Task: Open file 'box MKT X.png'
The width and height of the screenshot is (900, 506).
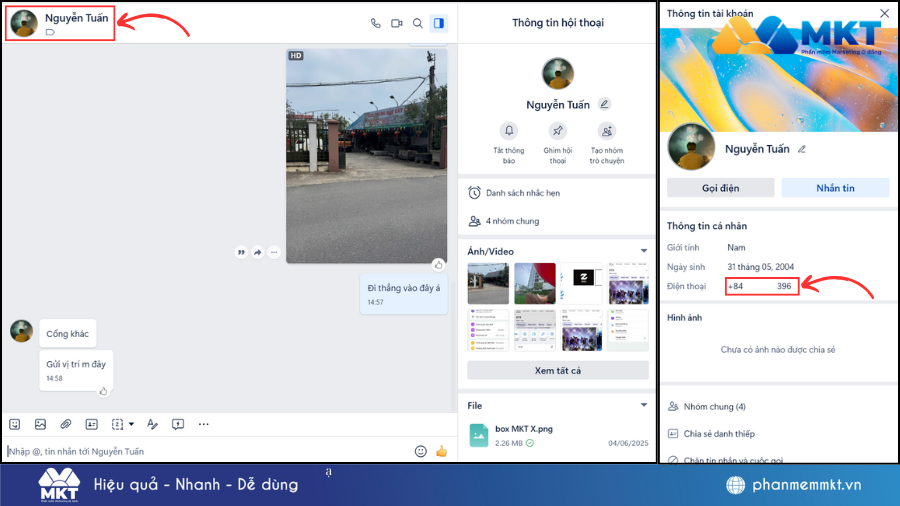Action: (557, 435)
